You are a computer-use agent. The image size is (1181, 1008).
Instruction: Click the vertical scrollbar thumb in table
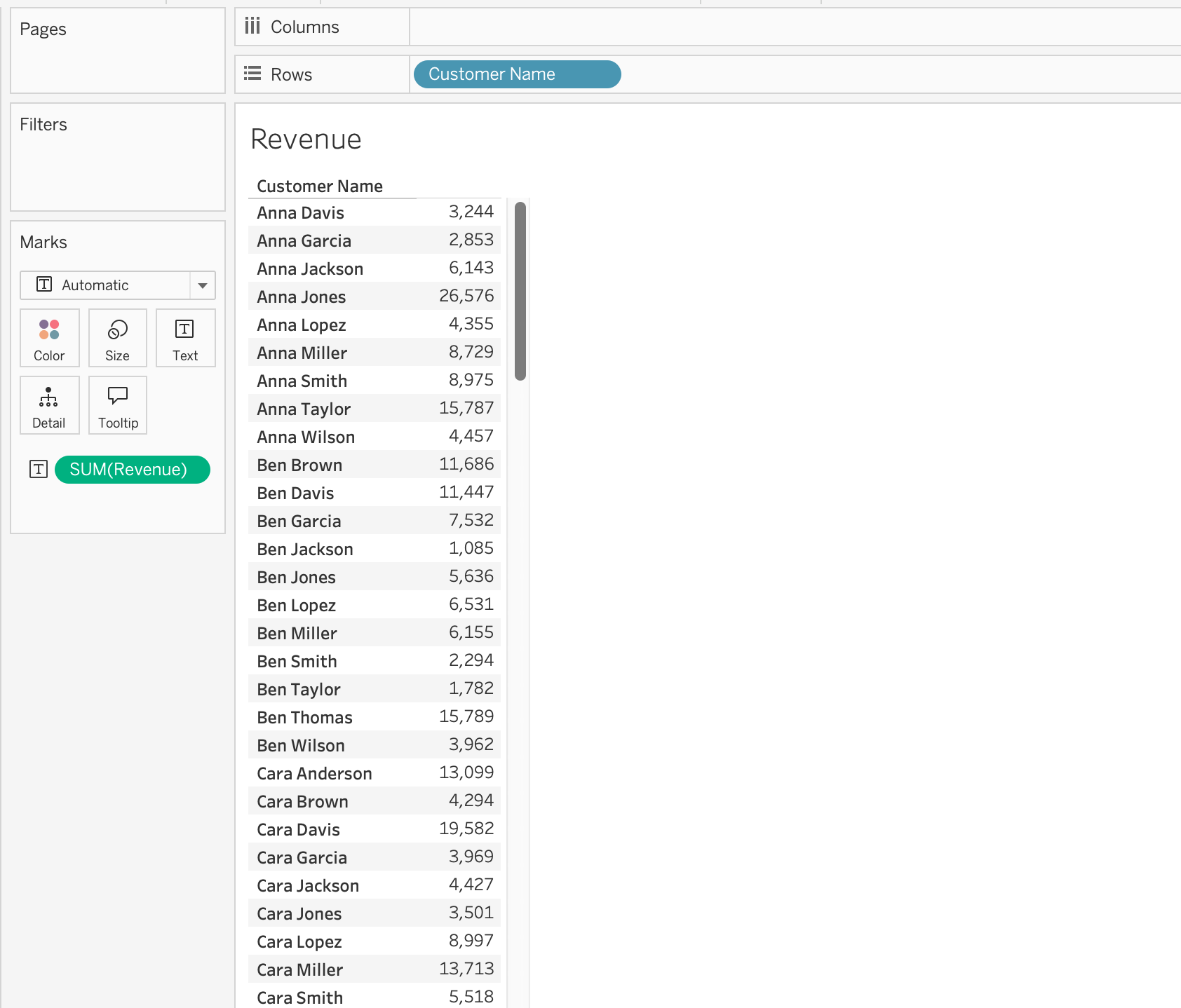tap(520, 291)
